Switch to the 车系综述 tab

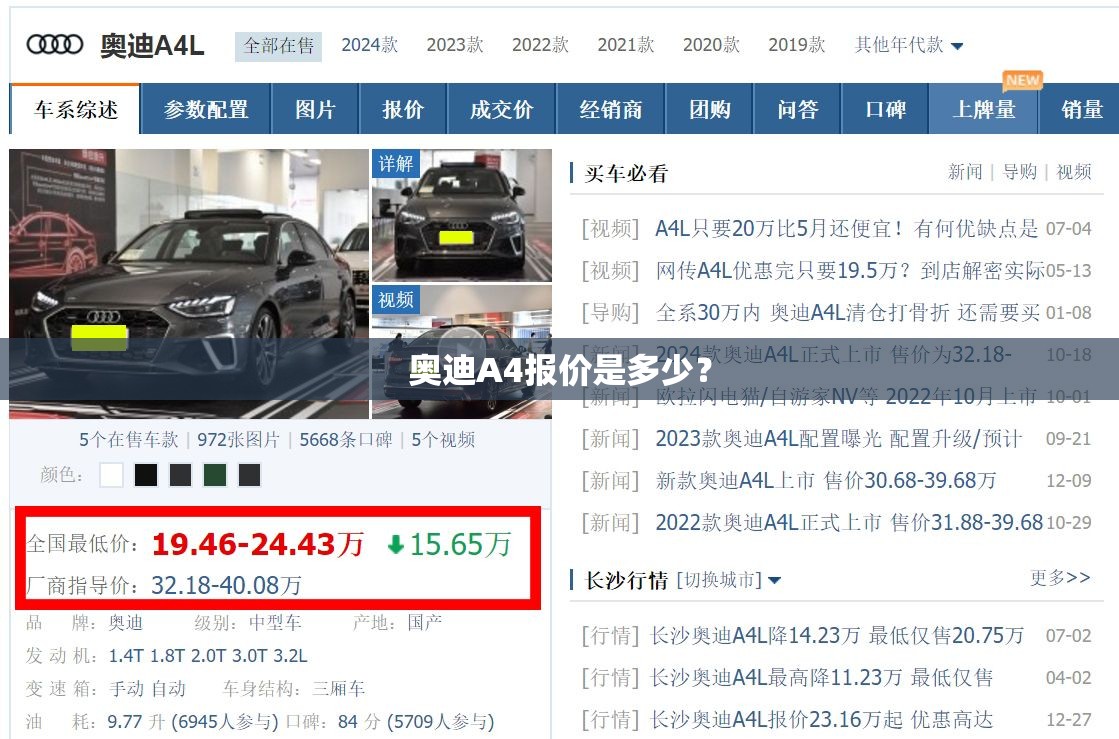(x=75, y=109)
